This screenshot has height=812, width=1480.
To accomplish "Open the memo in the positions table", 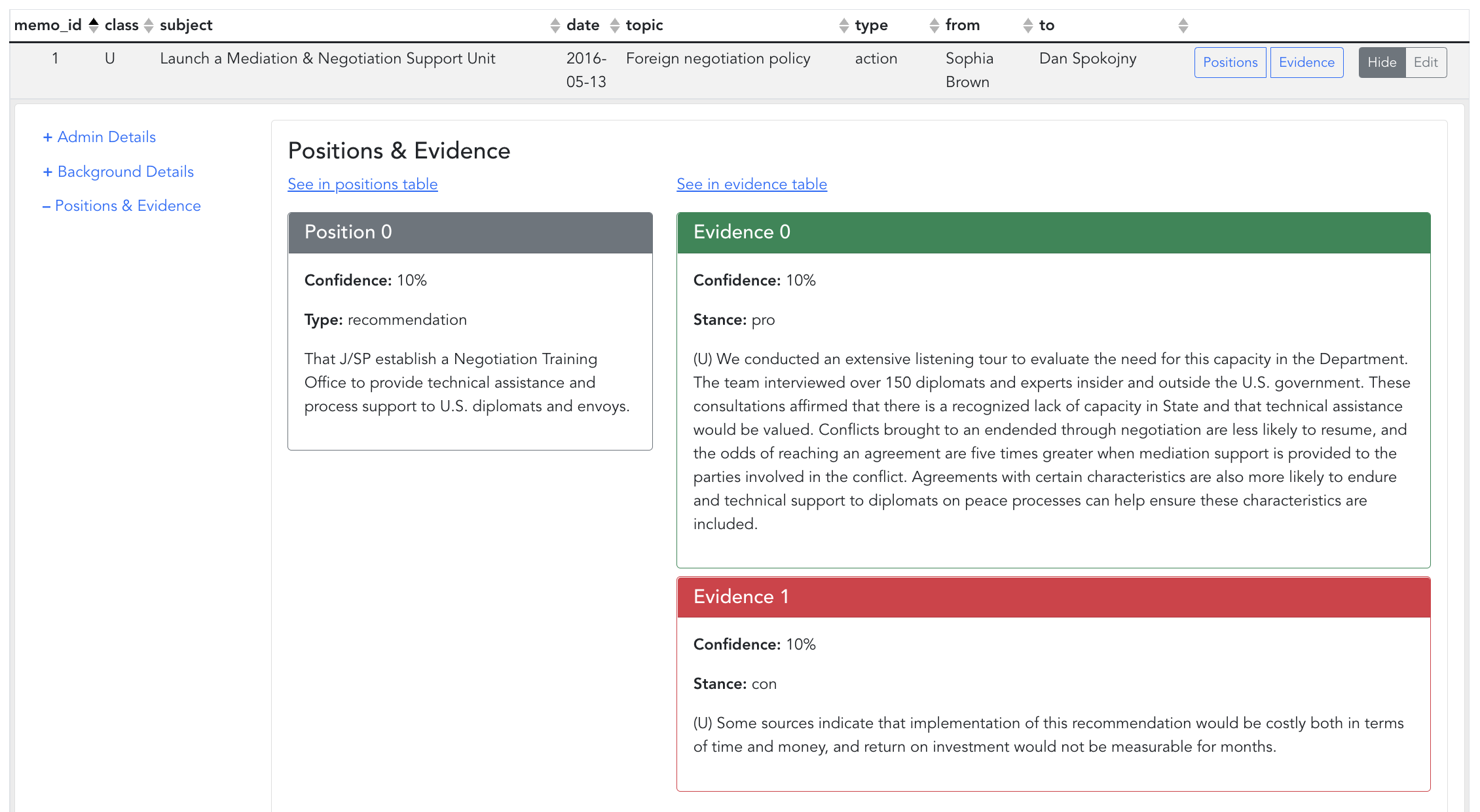I will [x=362, y=184].
